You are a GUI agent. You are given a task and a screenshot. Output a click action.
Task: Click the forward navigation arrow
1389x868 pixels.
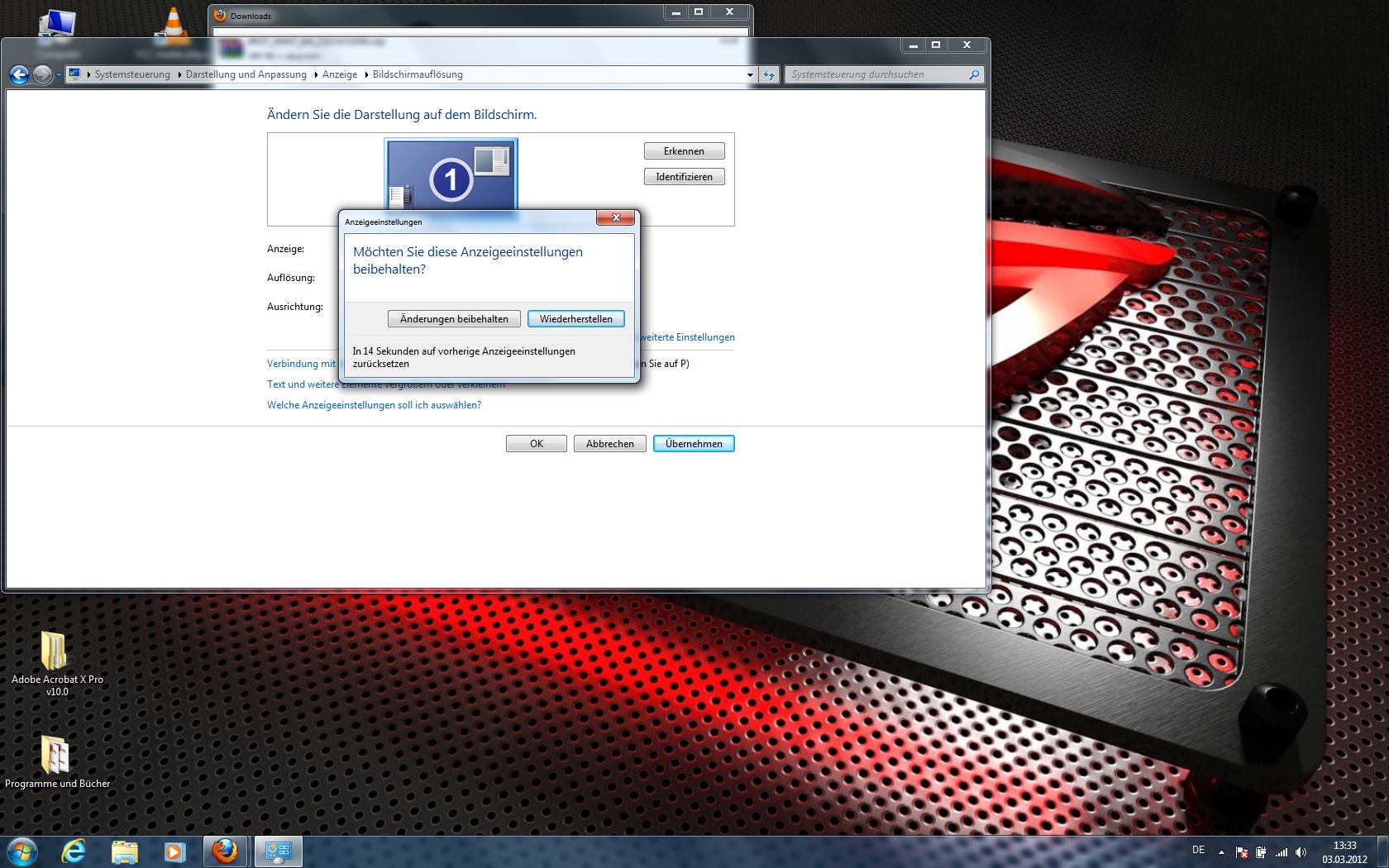click(x=42, y=75)
